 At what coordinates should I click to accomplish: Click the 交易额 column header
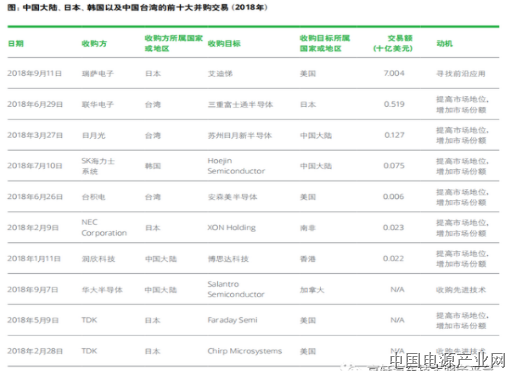pyautogui.click(x=393, y=43)
